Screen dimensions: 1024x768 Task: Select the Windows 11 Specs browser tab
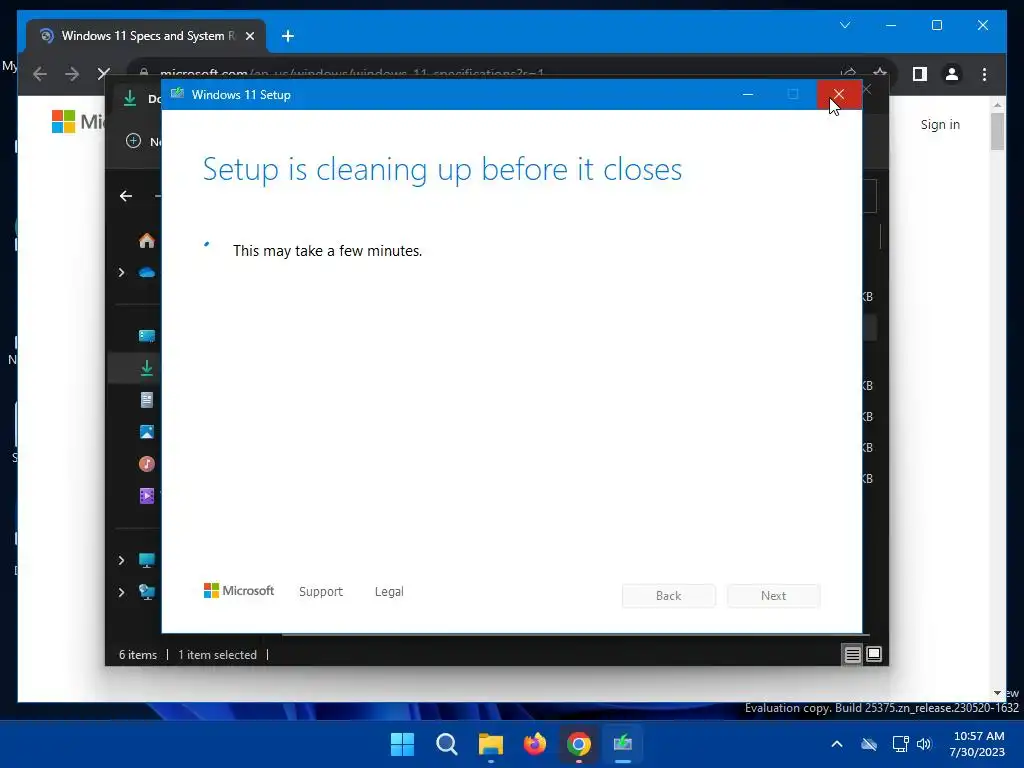click(145, 36)
